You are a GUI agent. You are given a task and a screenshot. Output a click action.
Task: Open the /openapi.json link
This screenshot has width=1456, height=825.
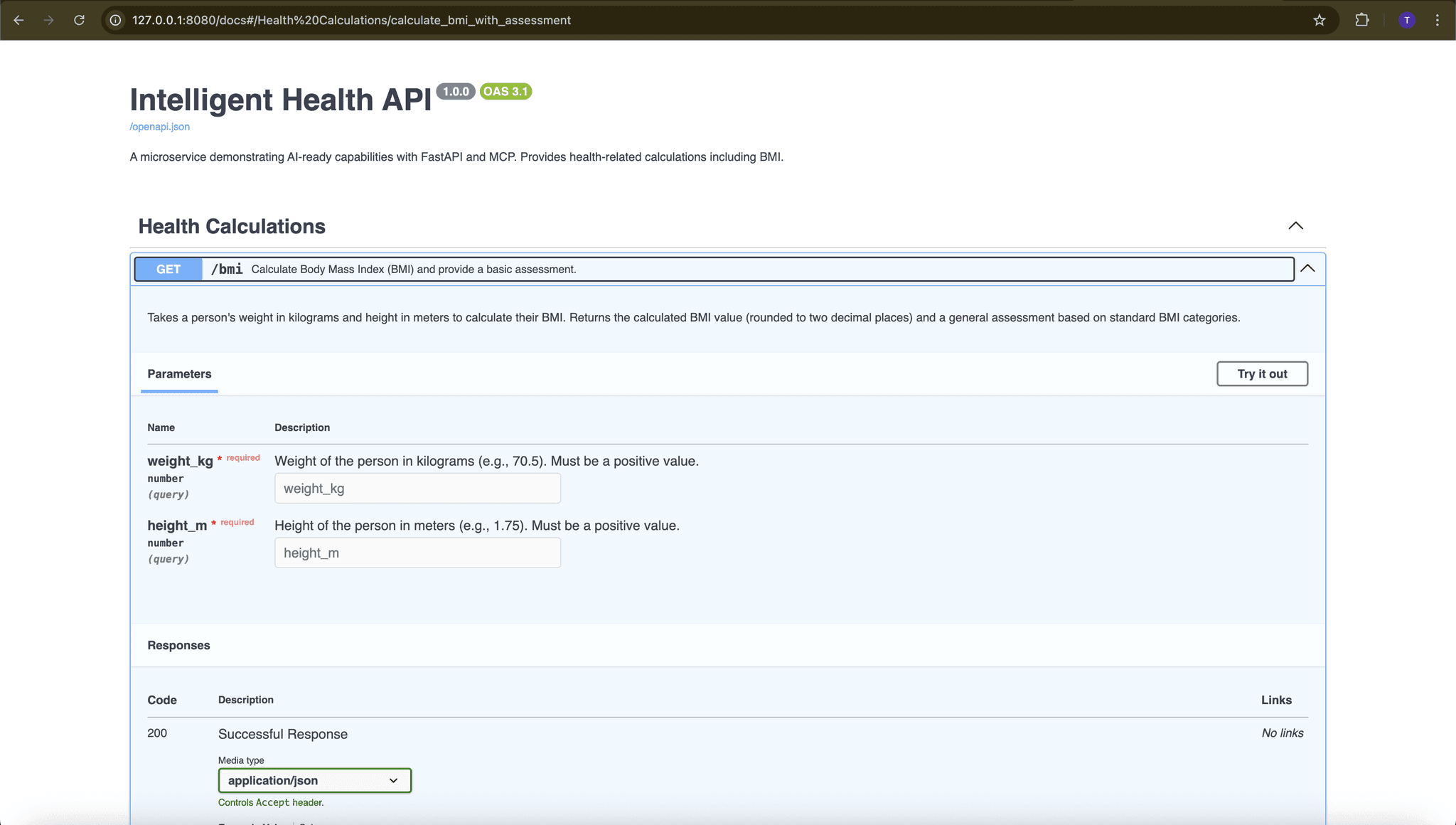click(x=159, y=126)
